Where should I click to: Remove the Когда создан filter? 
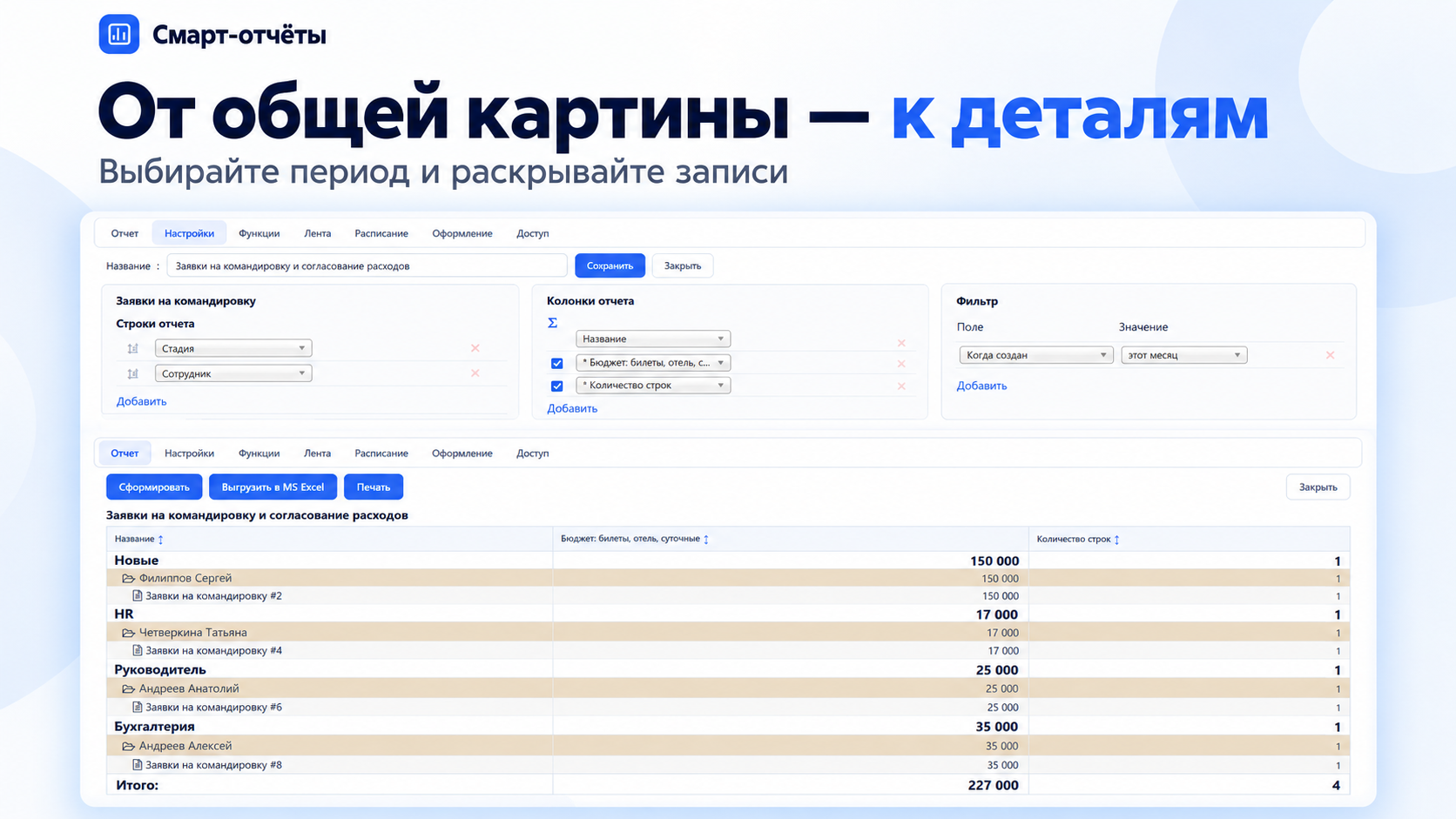[x=1330, y=355]
